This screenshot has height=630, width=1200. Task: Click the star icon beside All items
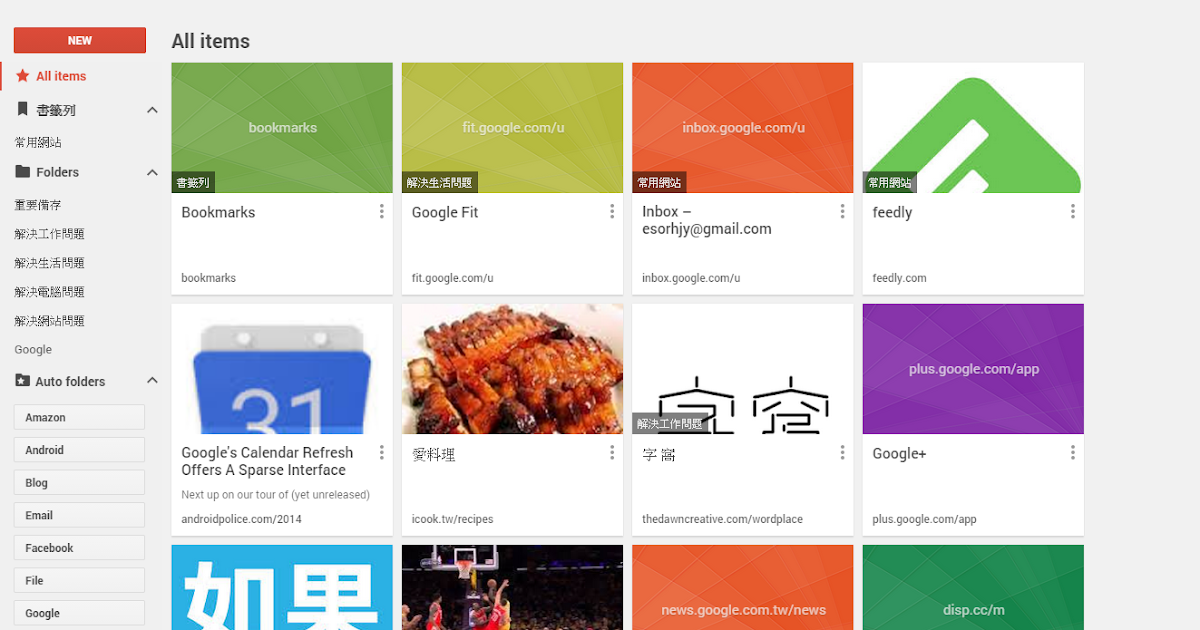tap(23, 76)
